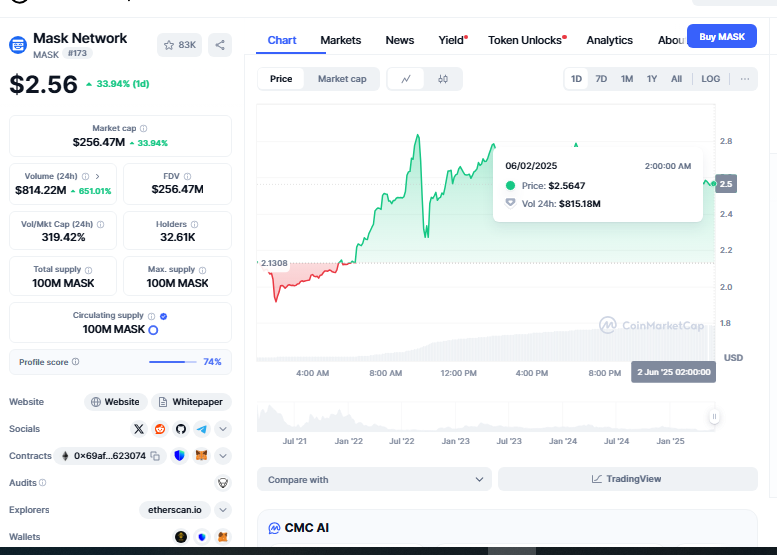Open the Compare with dropdown

tap(374, 479)
